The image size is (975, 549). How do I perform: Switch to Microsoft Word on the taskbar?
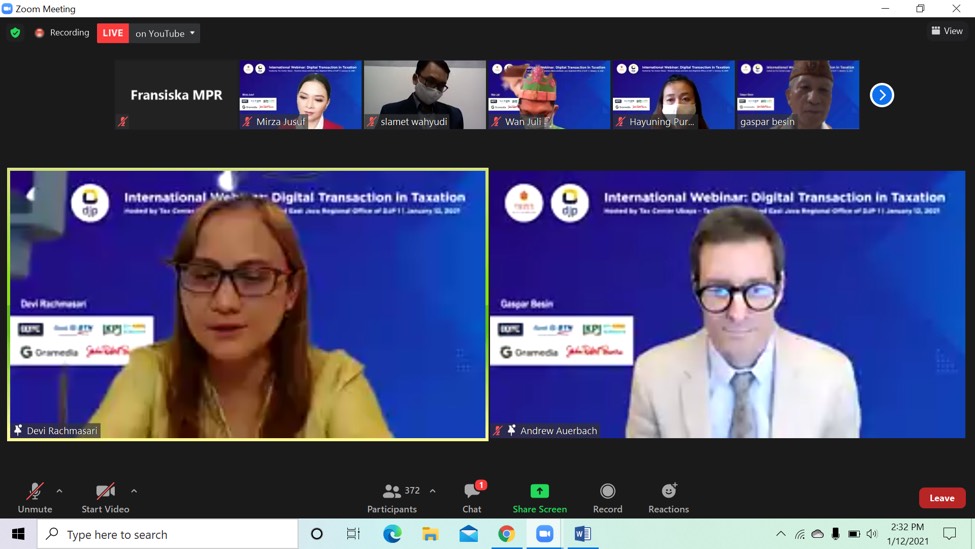(583, 534)
